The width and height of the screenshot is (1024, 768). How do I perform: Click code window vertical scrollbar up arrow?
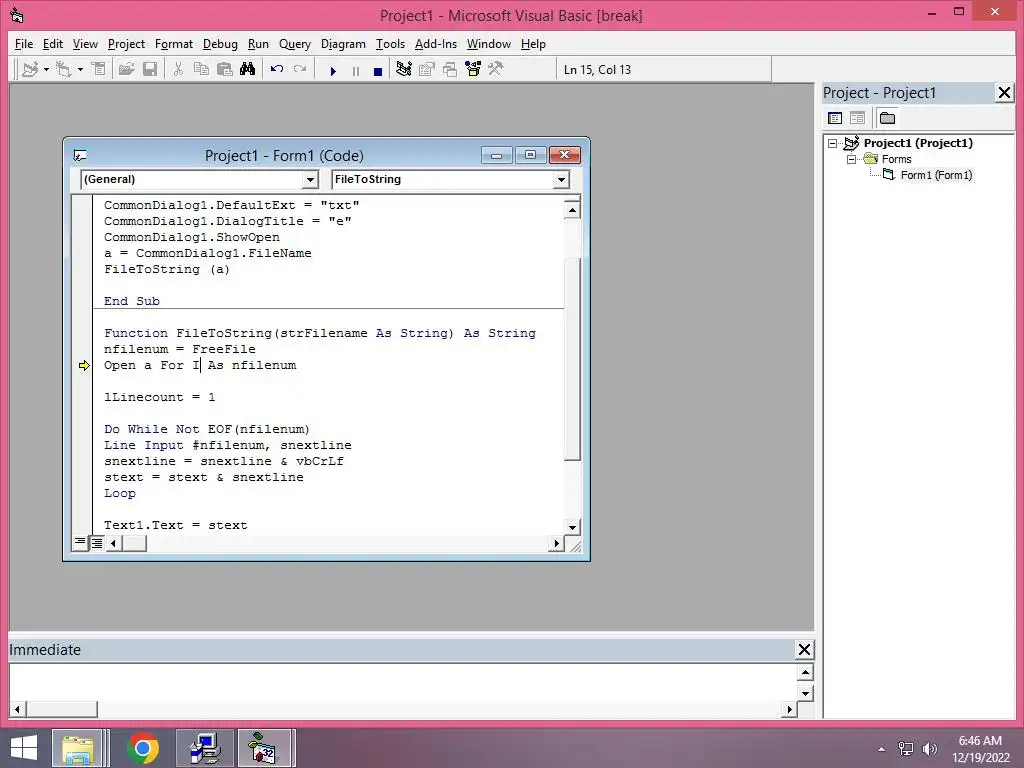tap(572, 210)
